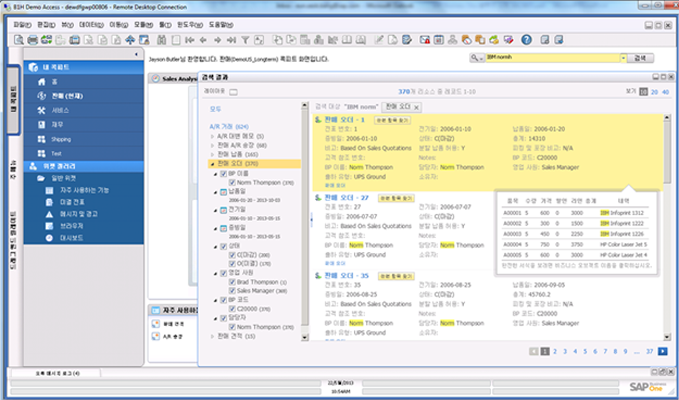
Task: Remove the 판매 오더 filter tag
Action: coord(416,107)
